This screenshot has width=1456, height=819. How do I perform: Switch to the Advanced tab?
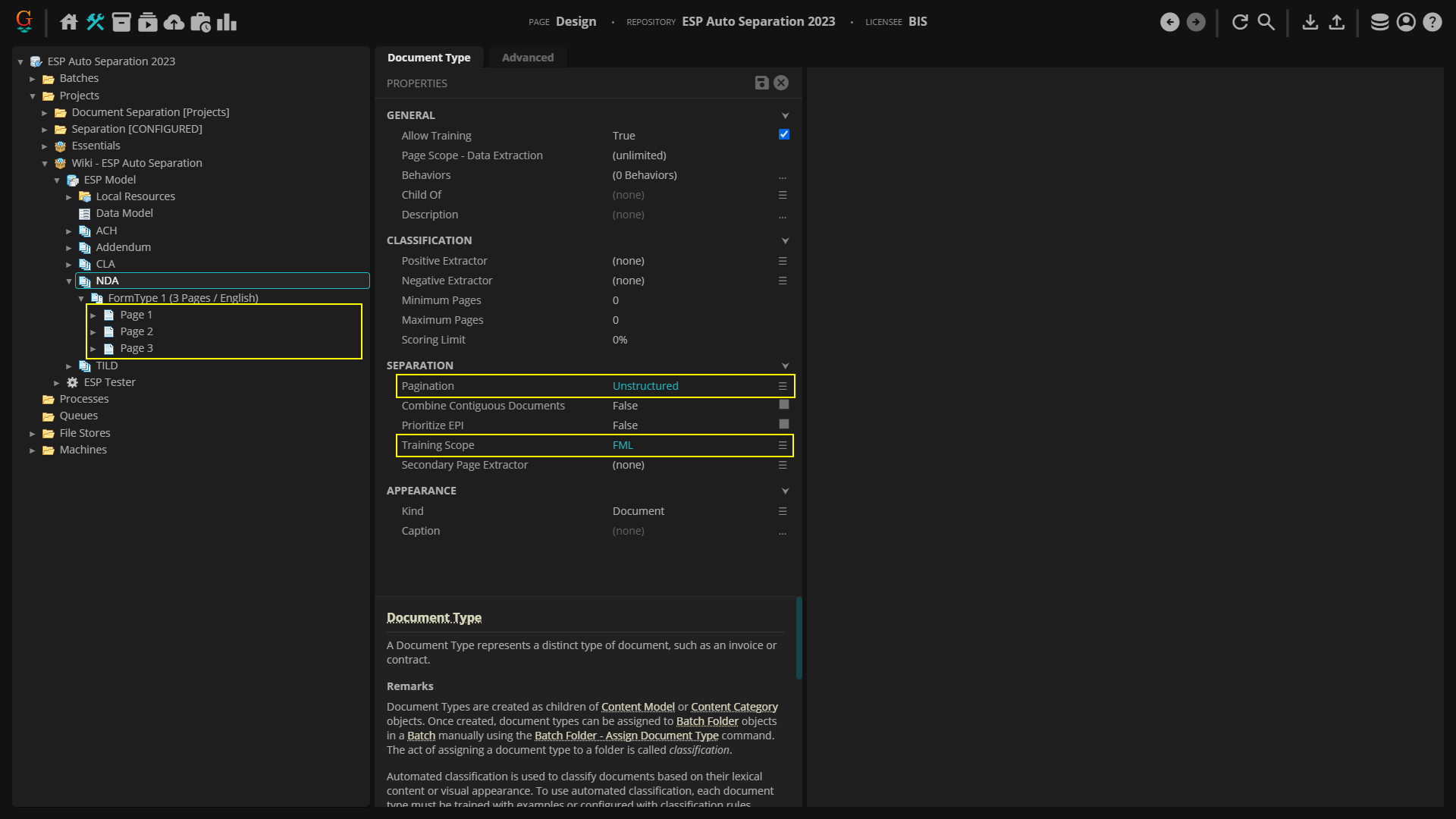point(527,58)
